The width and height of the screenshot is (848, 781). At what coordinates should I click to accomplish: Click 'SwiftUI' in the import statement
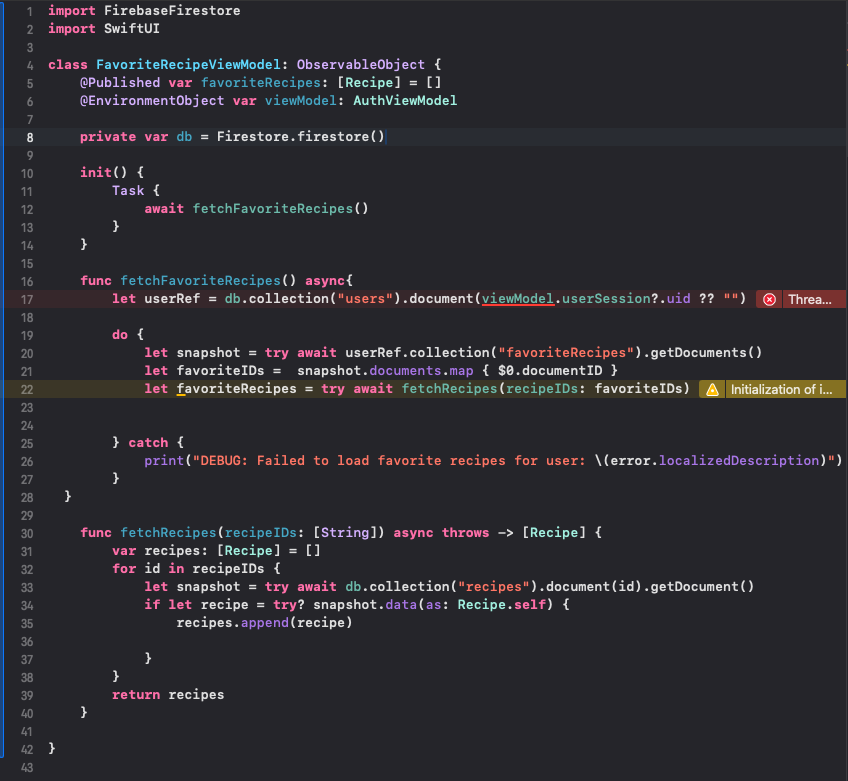pyautogui.click(x=131, y=28)
